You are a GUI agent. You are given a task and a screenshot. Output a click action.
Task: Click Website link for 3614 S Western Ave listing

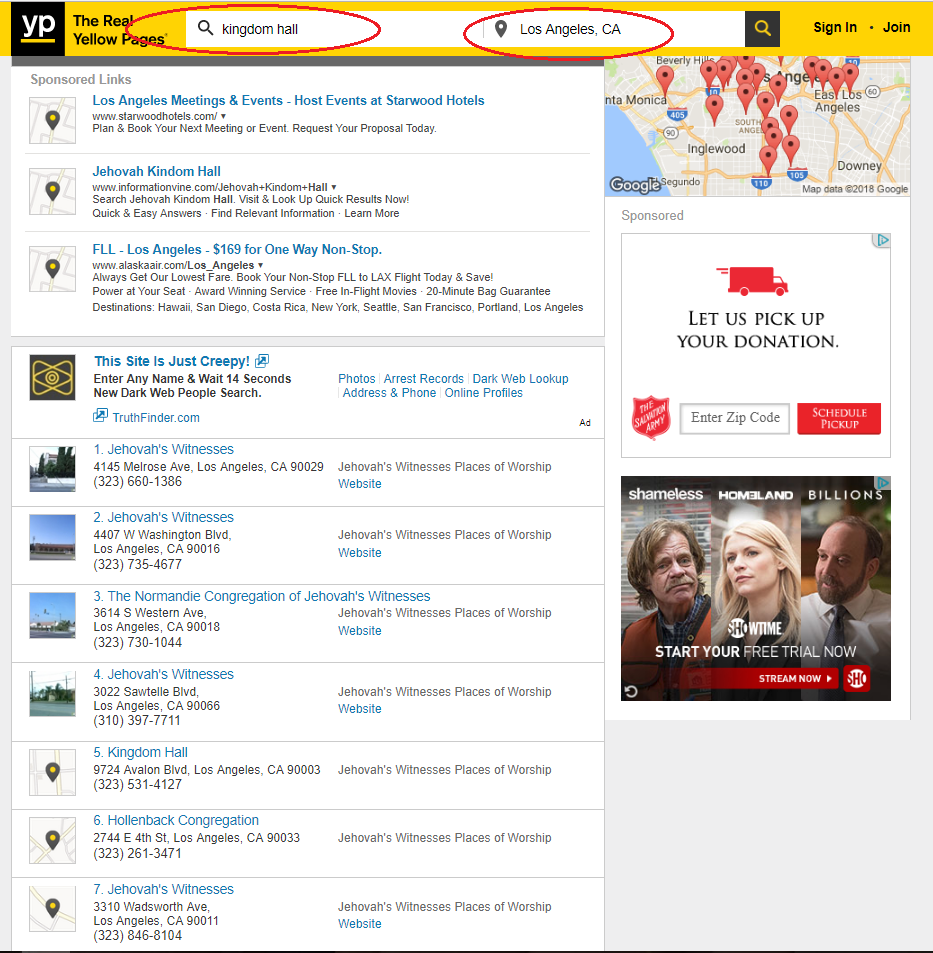coord(360,631)
